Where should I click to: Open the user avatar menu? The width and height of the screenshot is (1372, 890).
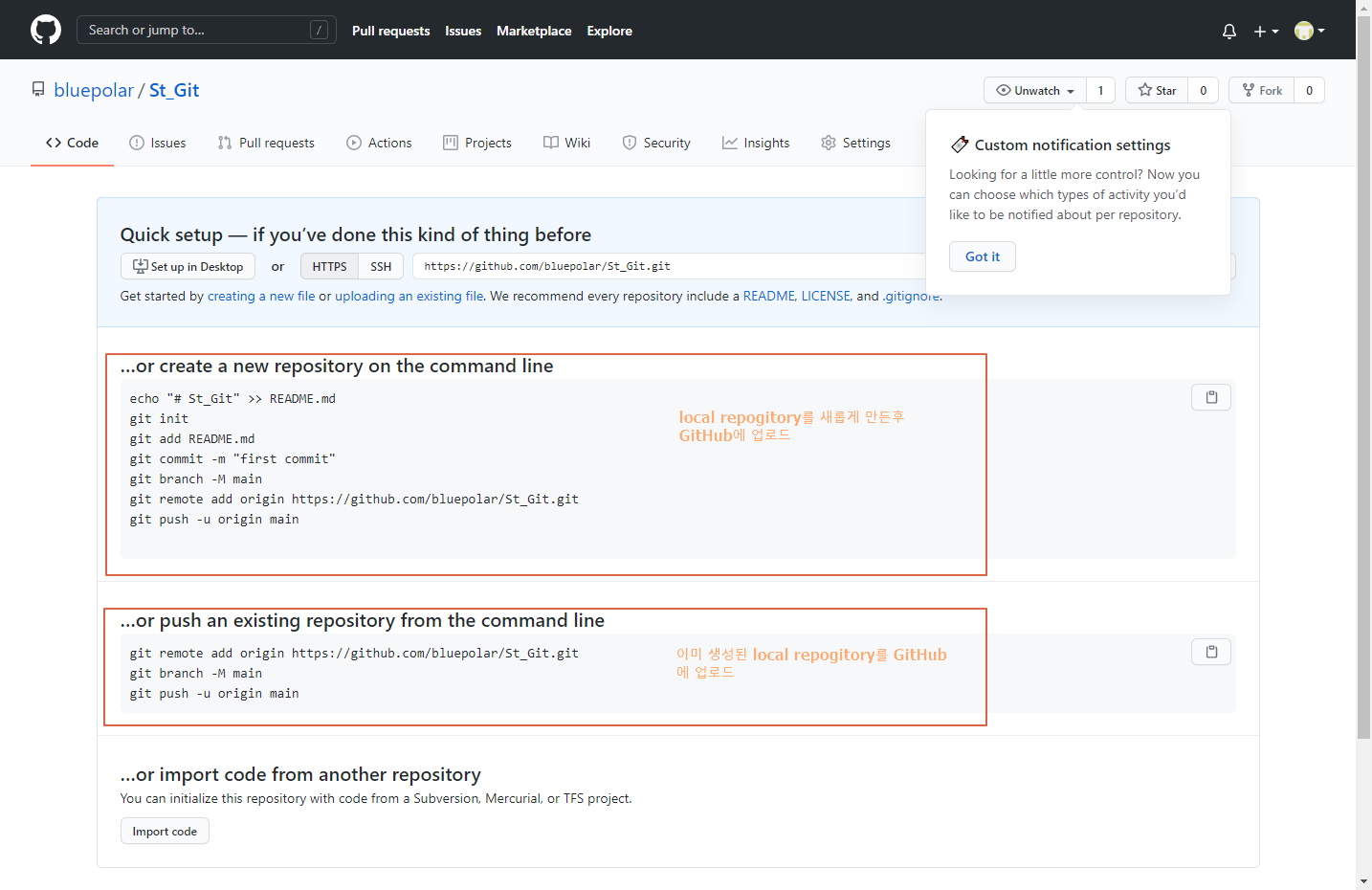coord(1310,31)
